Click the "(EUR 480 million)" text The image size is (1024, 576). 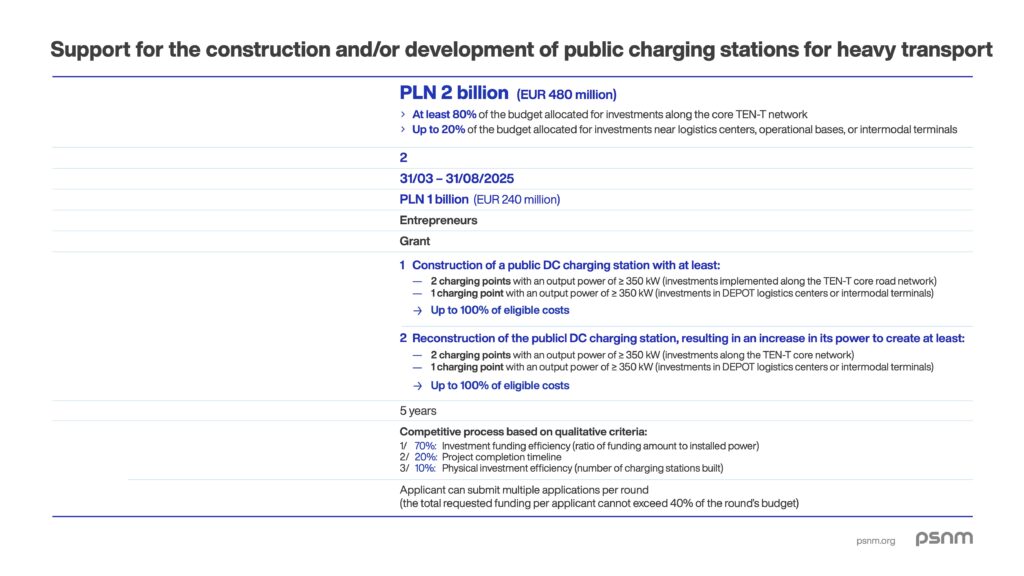(566, 95)
